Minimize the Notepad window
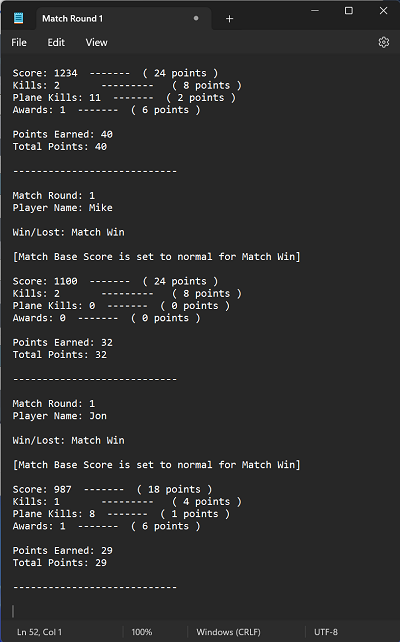400x642 pixels. point(314,11)
